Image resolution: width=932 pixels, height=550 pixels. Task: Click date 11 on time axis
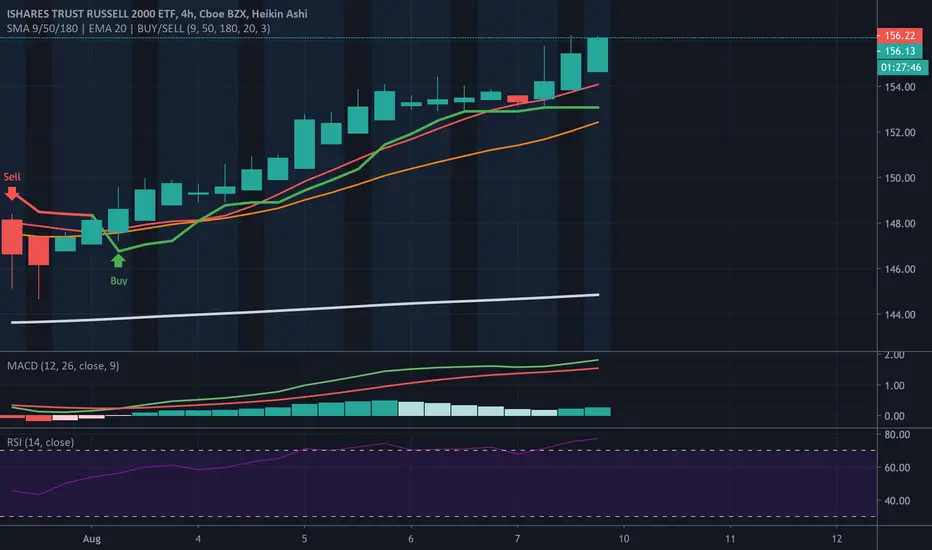coord(730,539)
